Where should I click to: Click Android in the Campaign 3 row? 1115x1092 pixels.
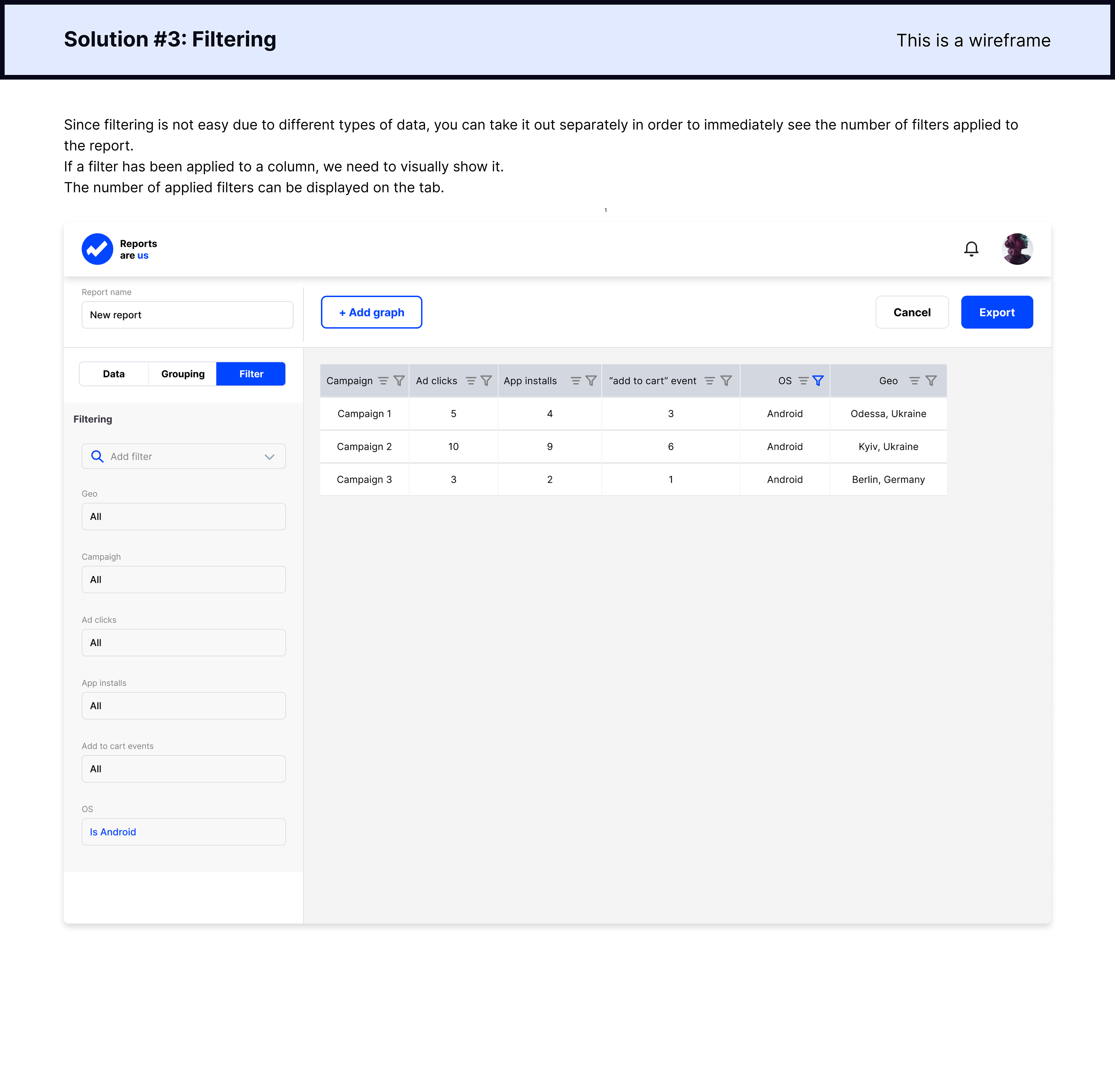[x=785, y=479]
